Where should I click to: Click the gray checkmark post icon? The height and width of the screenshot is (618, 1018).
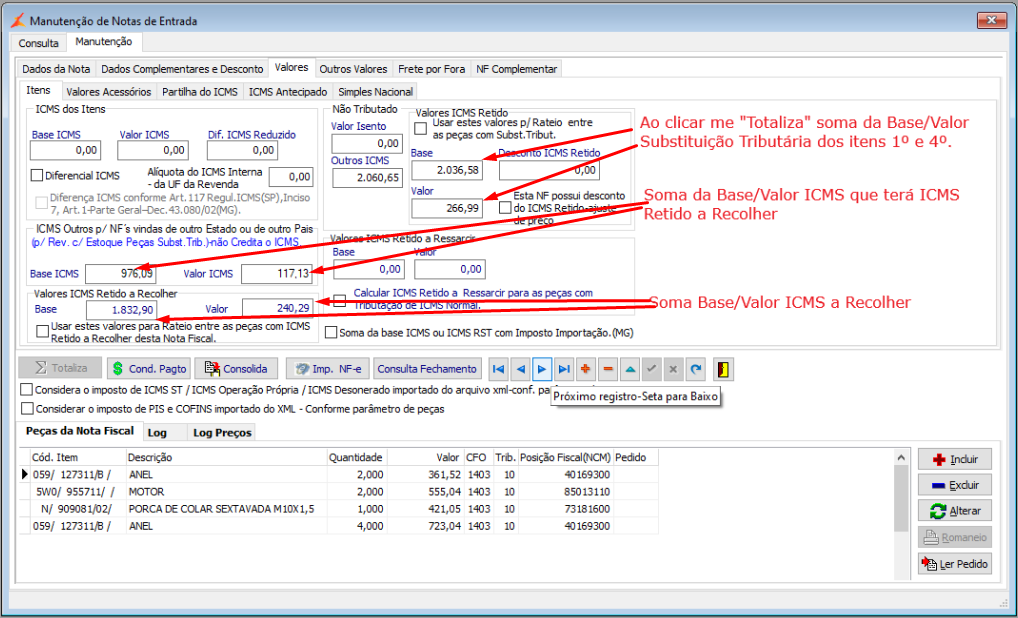click(651, 369)
